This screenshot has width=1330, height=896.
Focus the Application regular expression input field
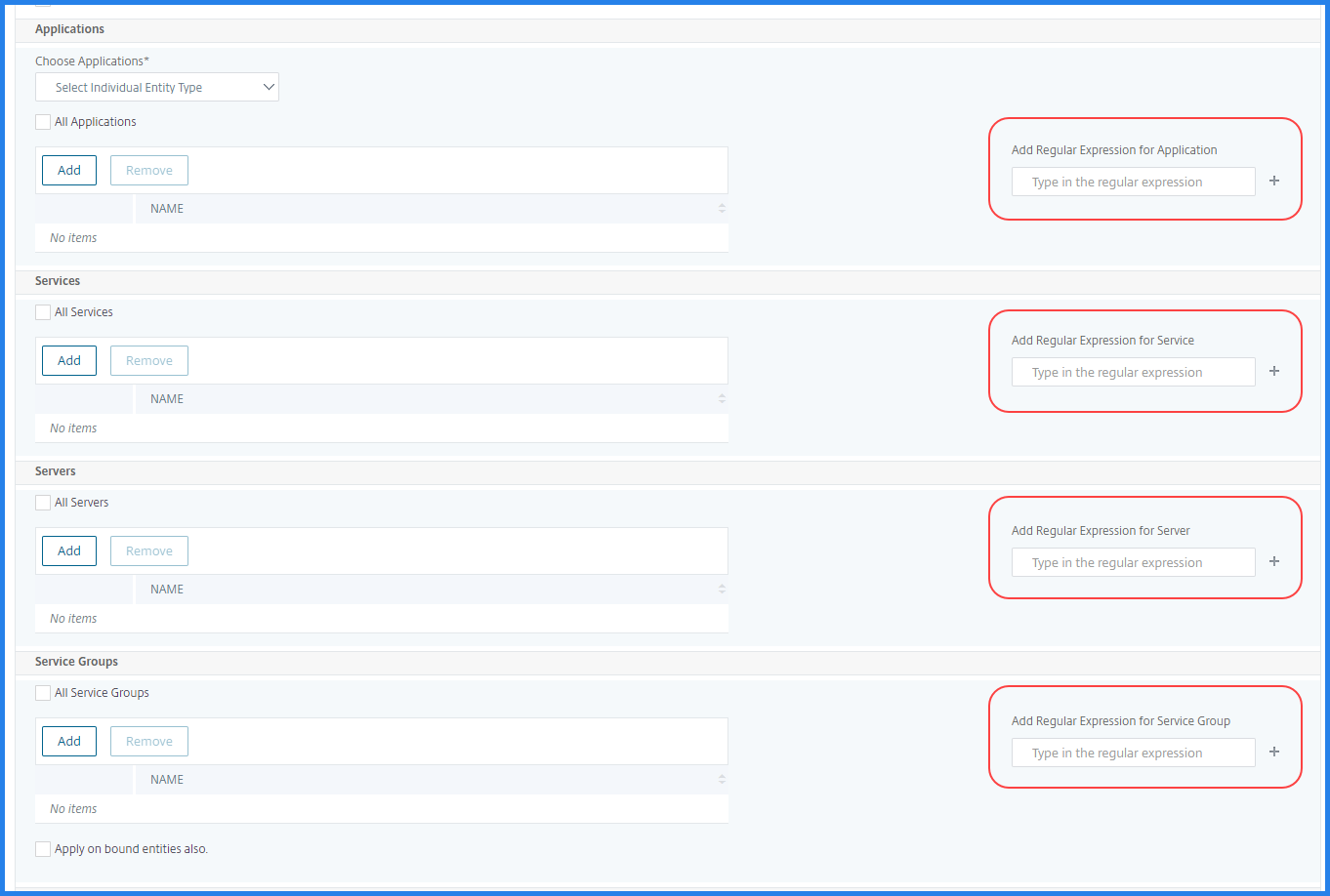point(1134,182)
